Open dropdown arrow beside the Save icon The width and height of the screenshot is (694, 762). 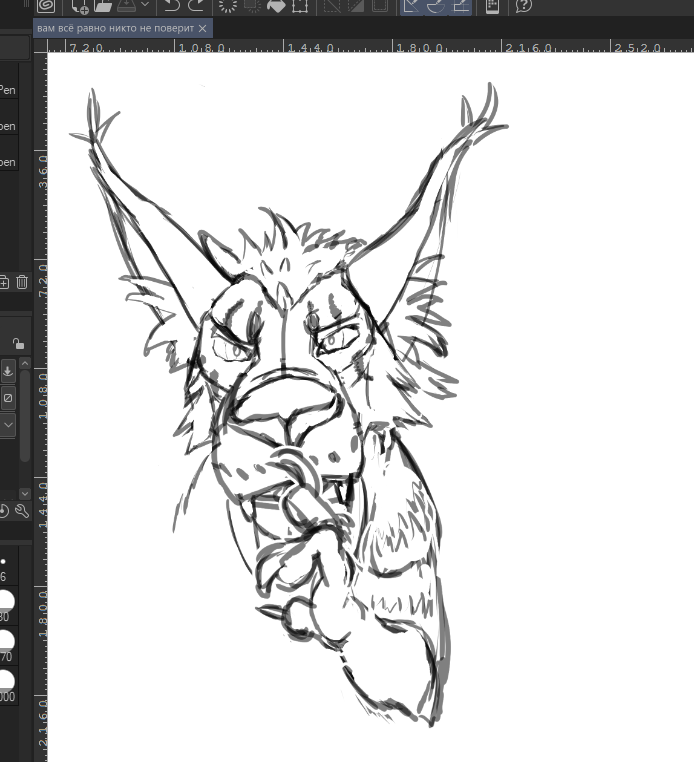pos(144,5)
